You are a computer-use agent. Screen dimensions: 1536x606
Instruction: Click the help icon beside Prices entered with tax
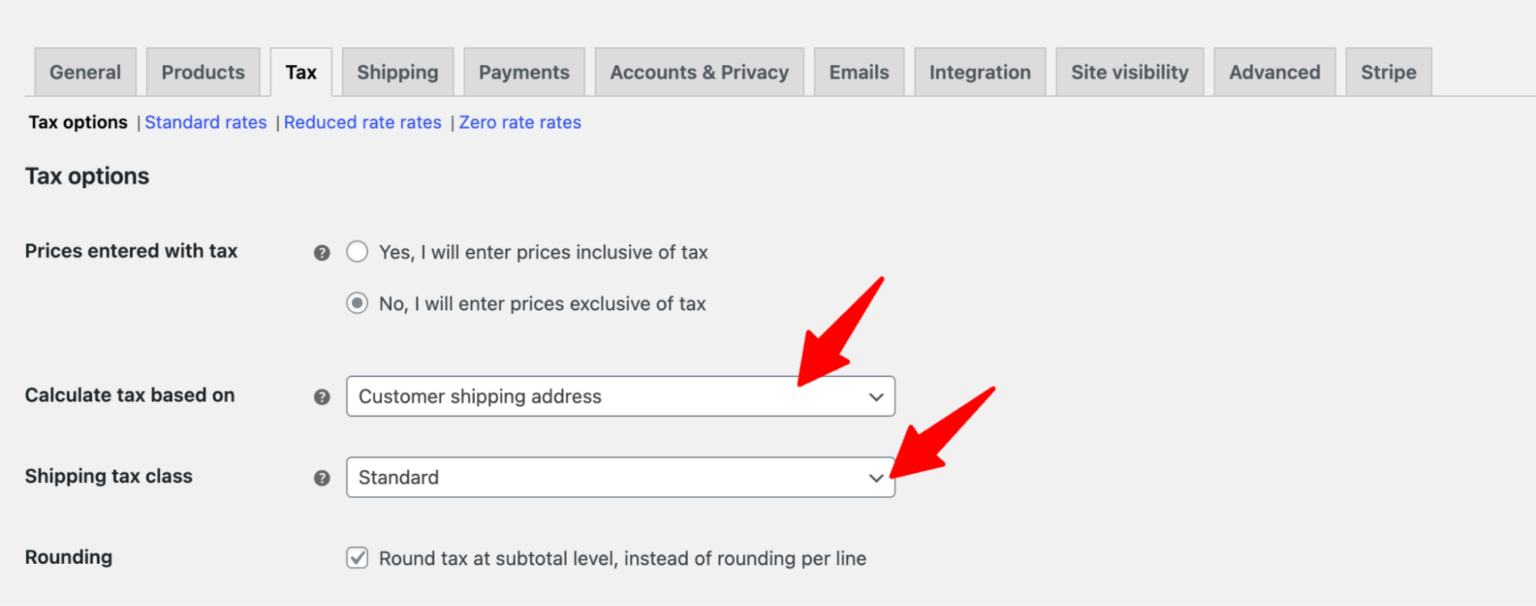click(x=321, y=252)
